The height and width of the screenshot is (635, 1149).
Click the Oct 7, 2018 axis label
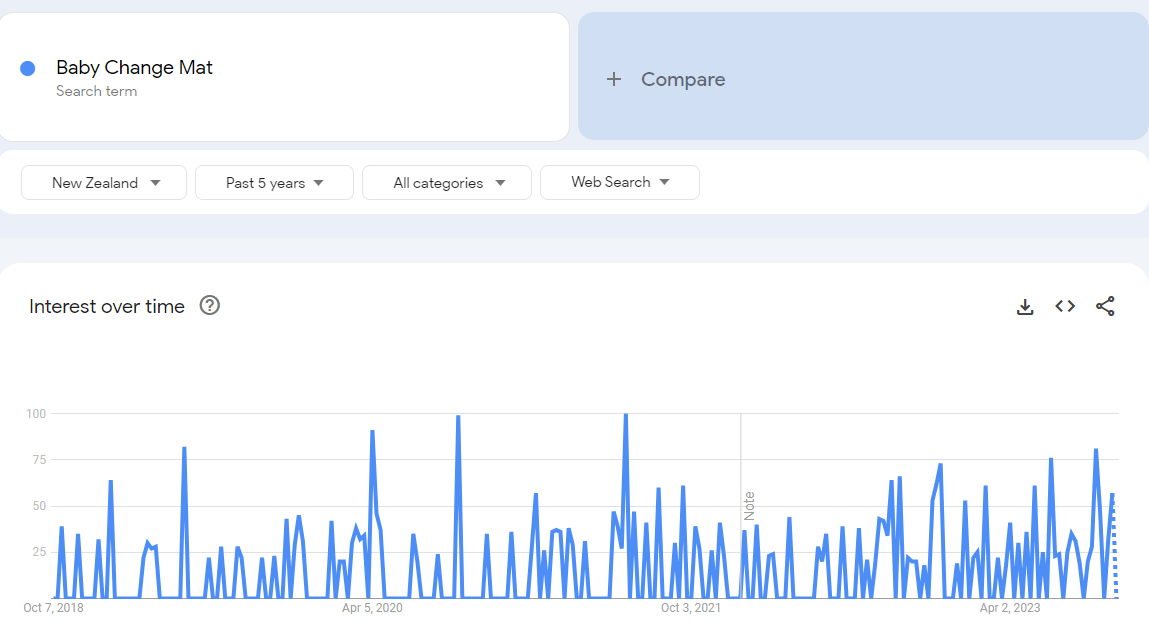53,608
